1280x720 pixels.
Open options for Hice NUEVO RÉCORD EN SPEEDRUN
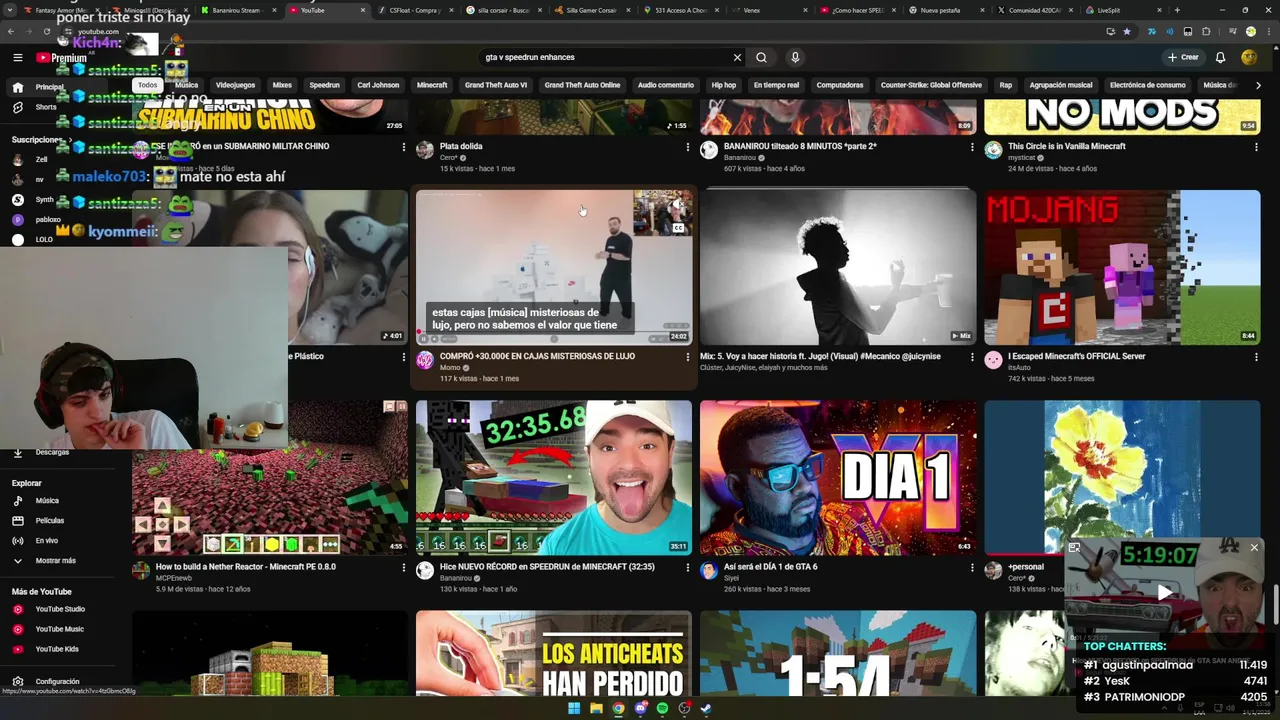click(688, 567)
